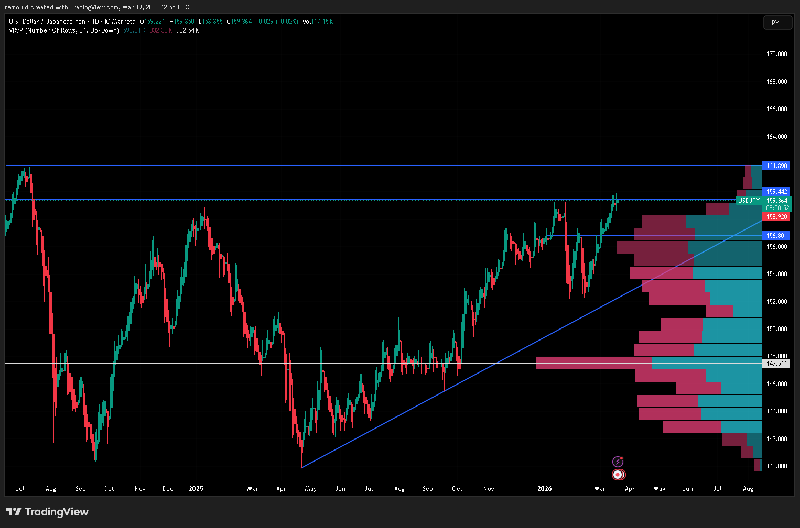Screen dimensions: 800x528
Task: Select the upper horizontal resistance line
Action: pyautogui.click(x=300, y=165)
